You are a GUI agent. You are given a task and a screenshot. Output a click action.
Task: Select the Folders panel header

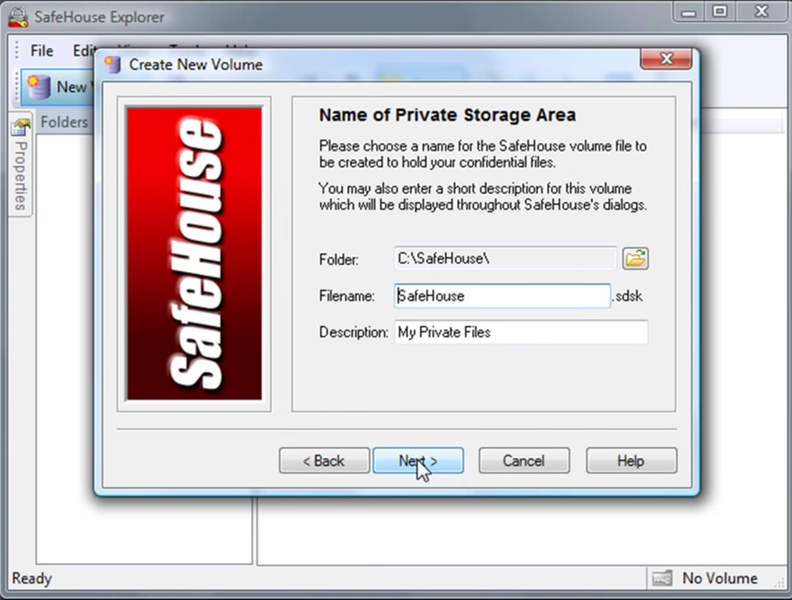64,122
